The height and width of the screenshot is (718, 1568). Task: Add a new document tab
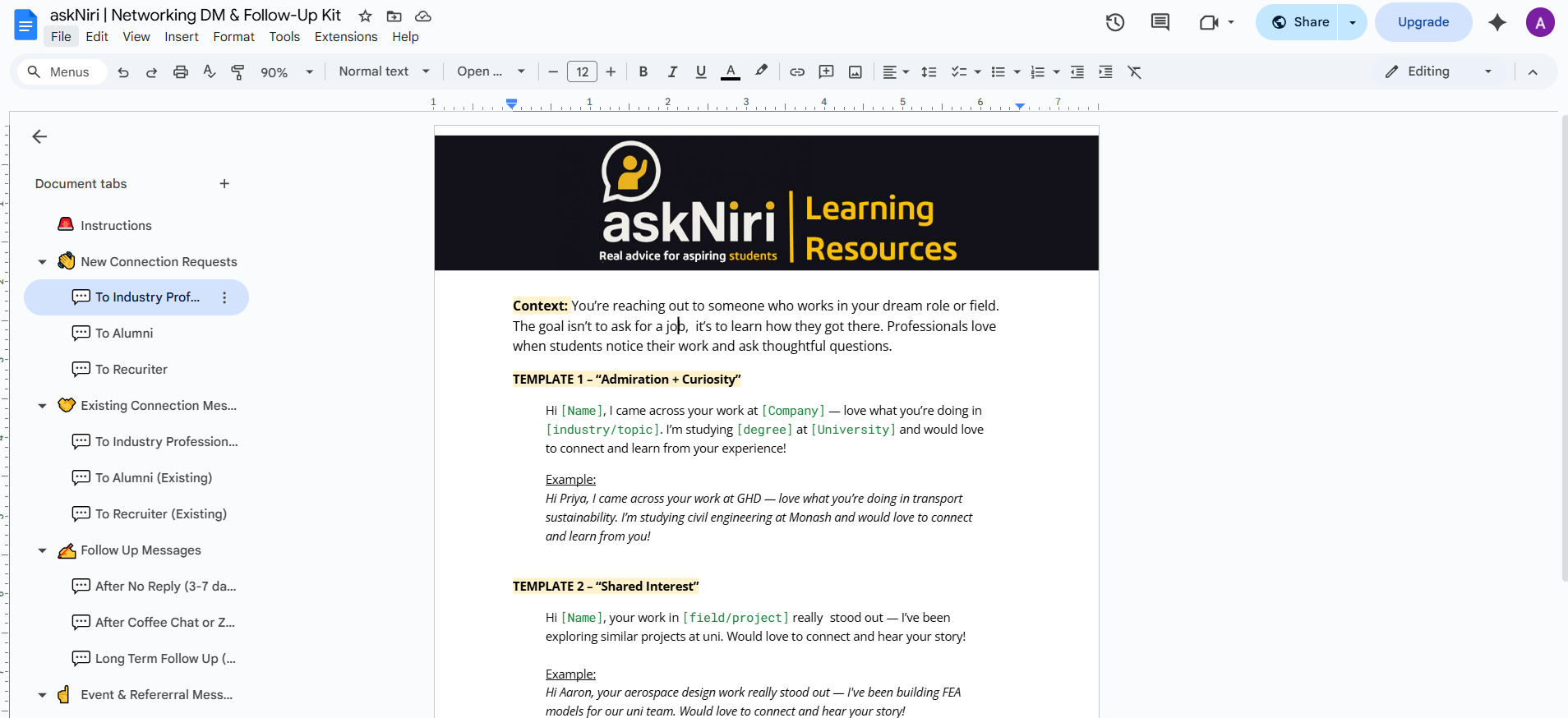point(224,184)
